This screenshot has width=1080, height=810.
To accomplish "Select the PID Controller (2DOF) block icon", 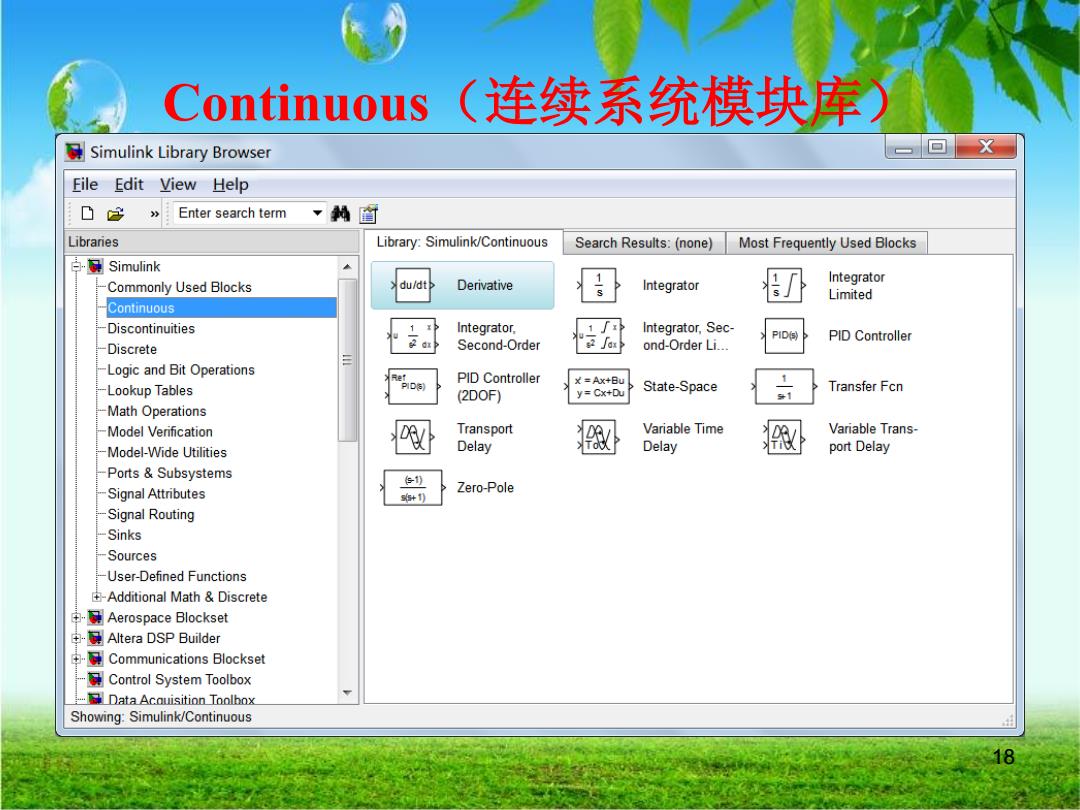I will click(x=413, y=386).
